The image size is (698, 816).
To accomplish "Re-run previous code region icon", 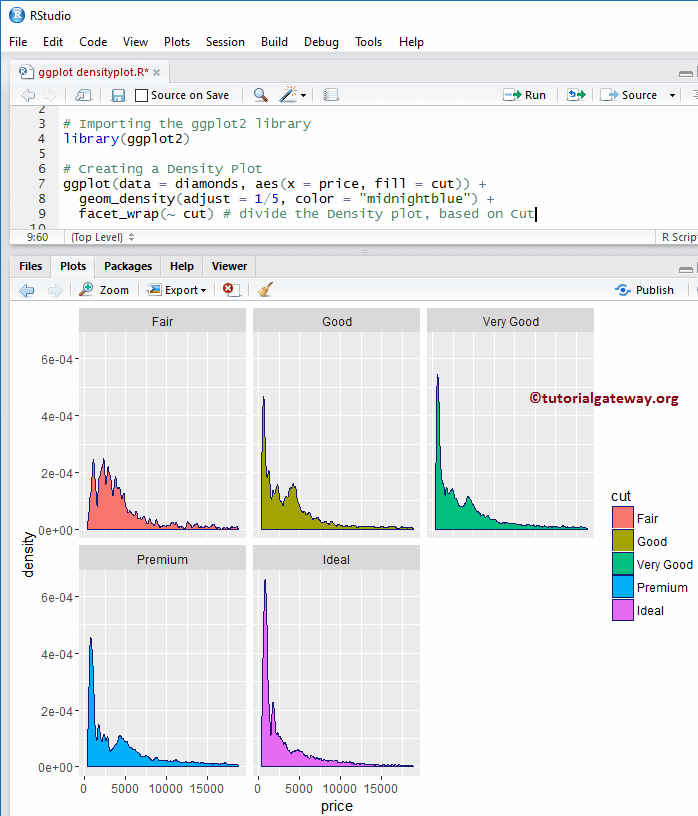I will pos(576,95).
